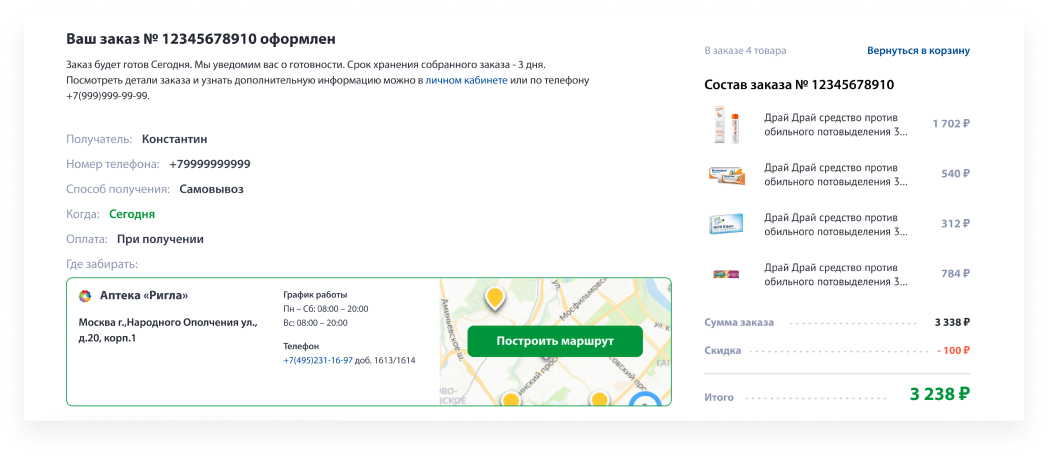This screenshot has width=1048, height=457.
Task: Click recipient name Константин
Action: (174, 139)
